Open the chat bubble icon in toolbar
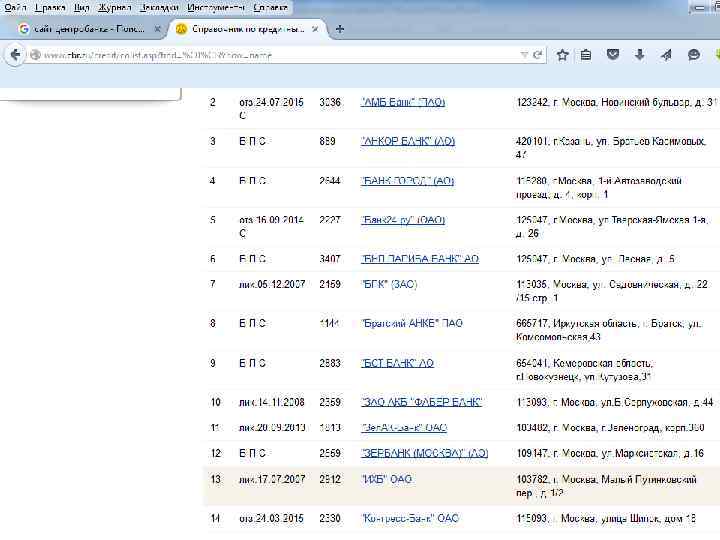720x540 pixels. click(693, 56)
